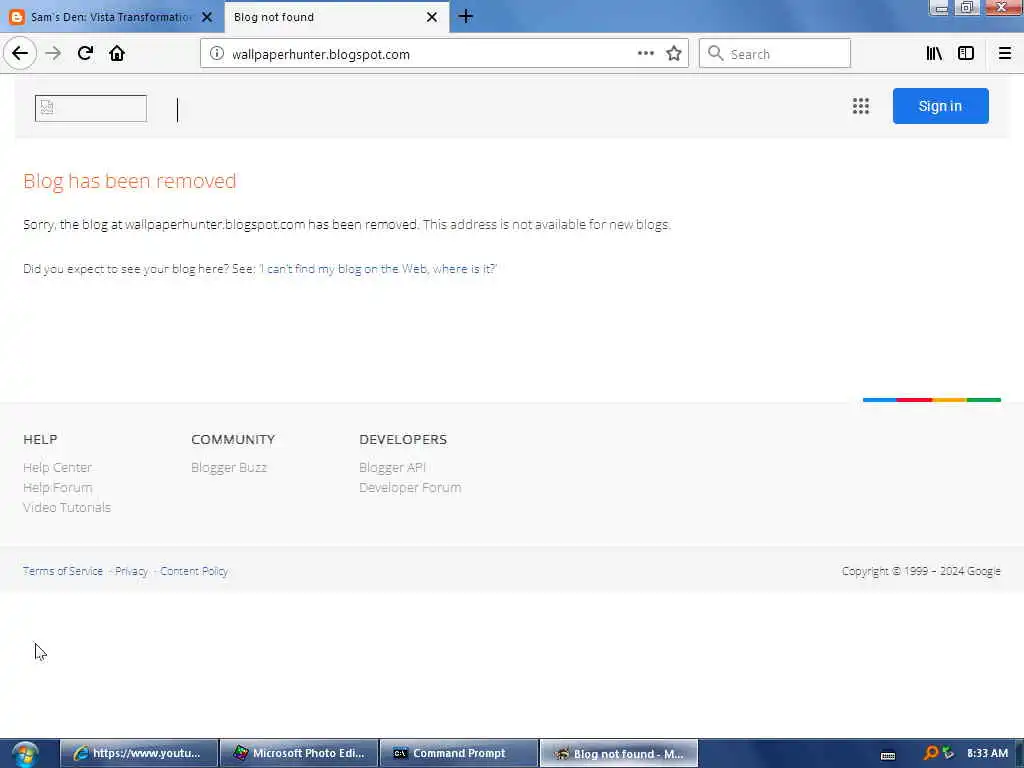
Task: Open the Content Policy link
Action: (194, 571)
